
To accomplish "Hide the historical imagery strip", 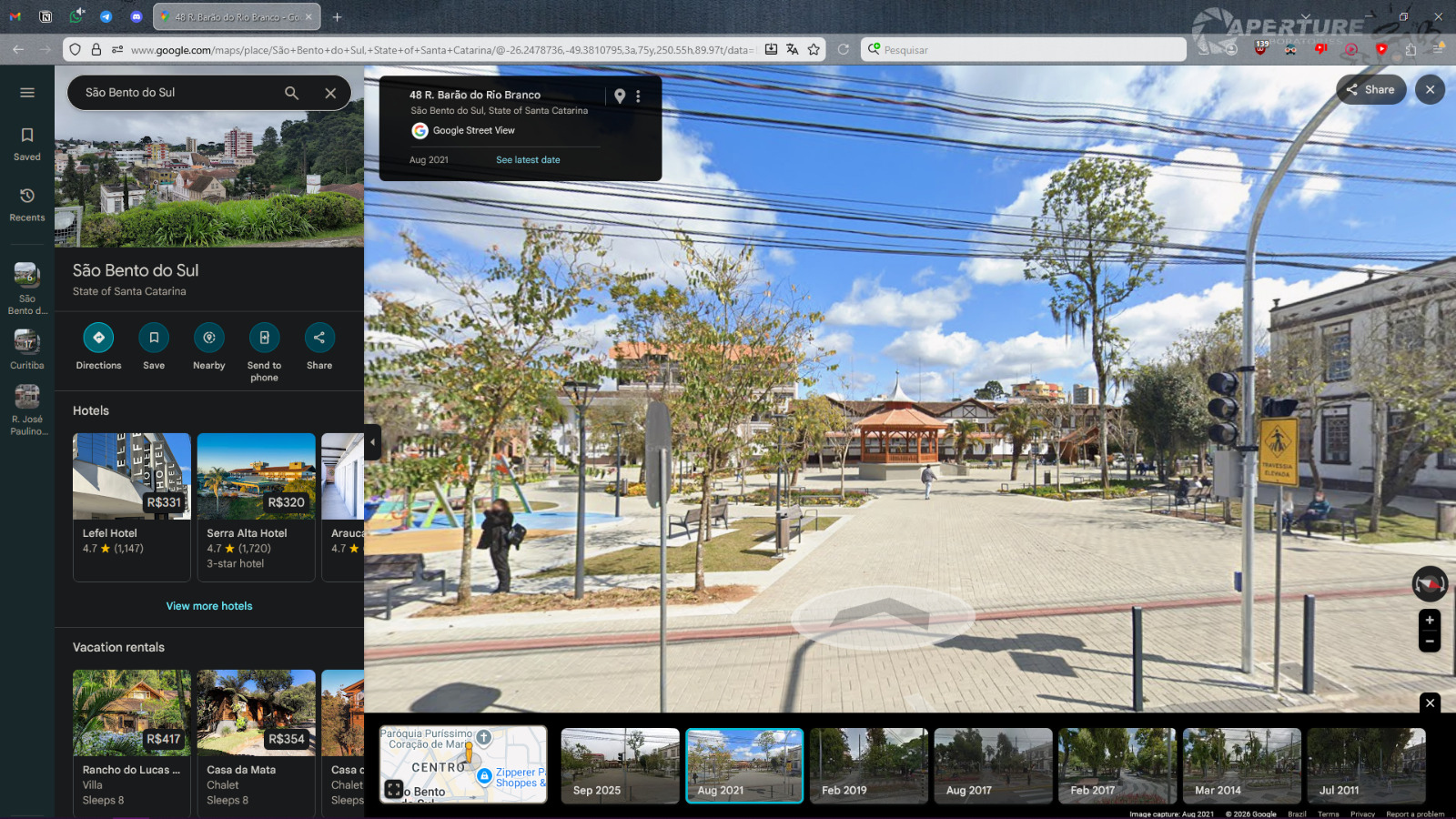I will tap(1430, 703).
